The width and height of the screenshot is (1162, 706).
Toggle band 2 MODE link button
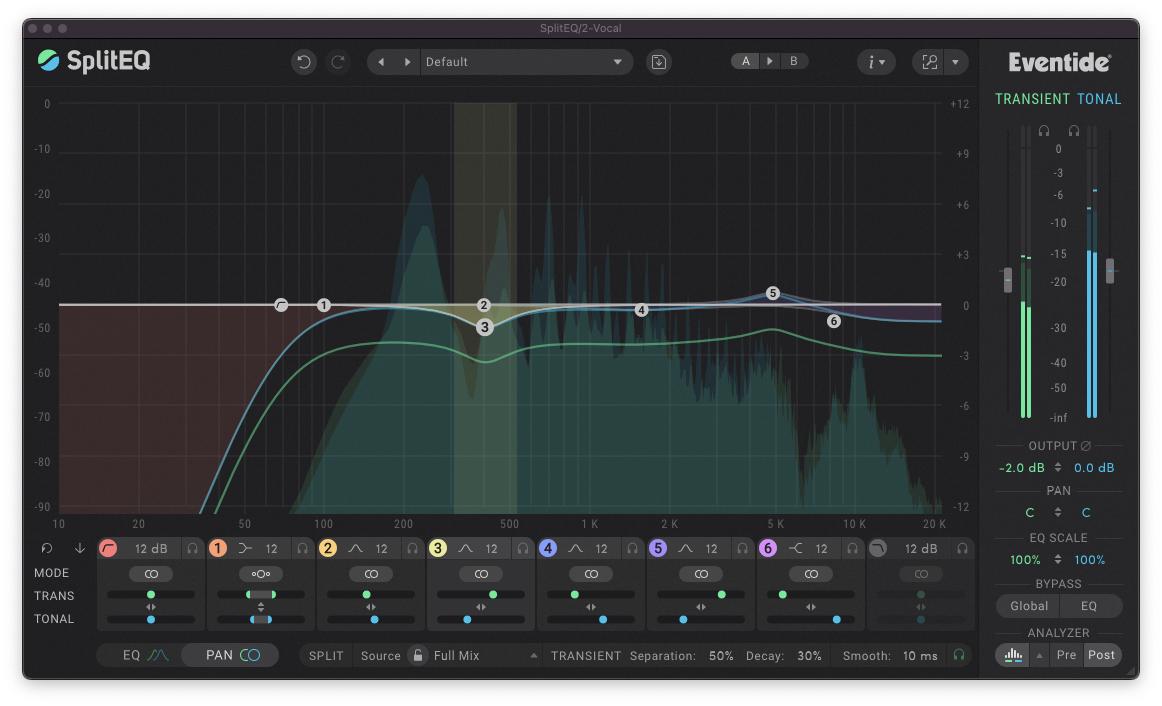371,574
